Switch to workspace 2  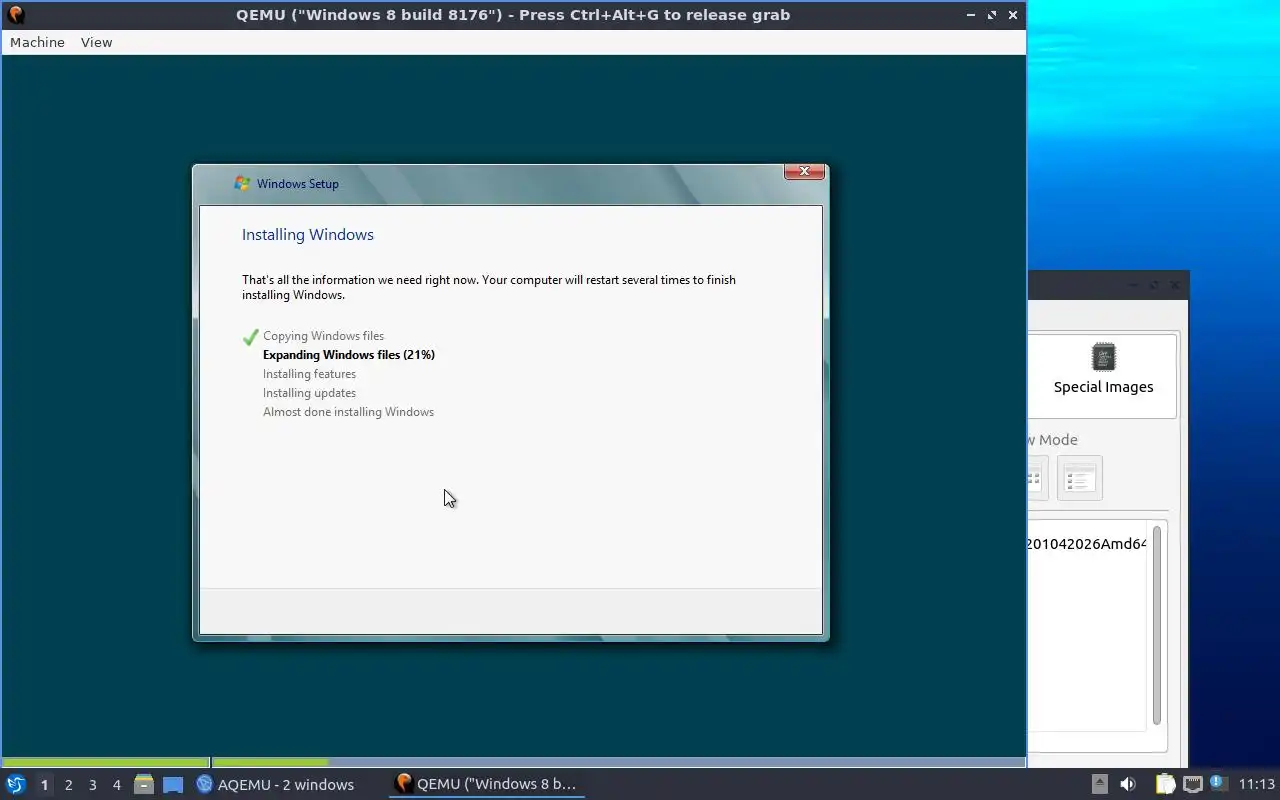tap(68, 785)
